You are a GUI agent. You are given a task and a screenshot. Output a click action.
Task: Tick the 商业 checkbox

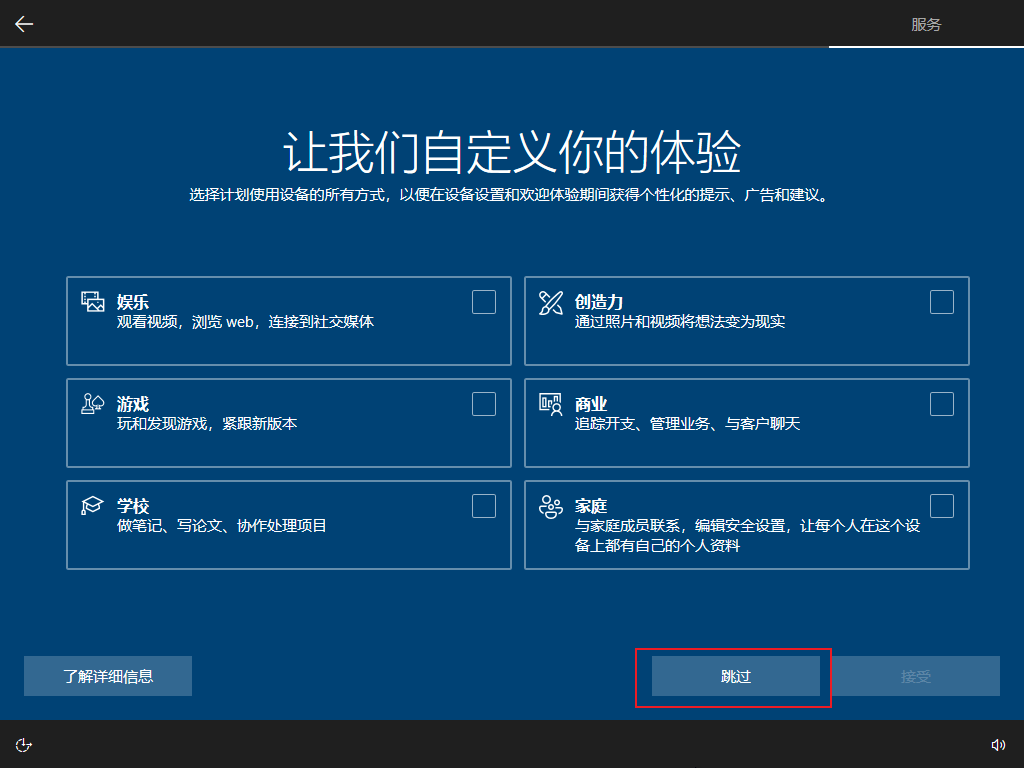[942, 404]
